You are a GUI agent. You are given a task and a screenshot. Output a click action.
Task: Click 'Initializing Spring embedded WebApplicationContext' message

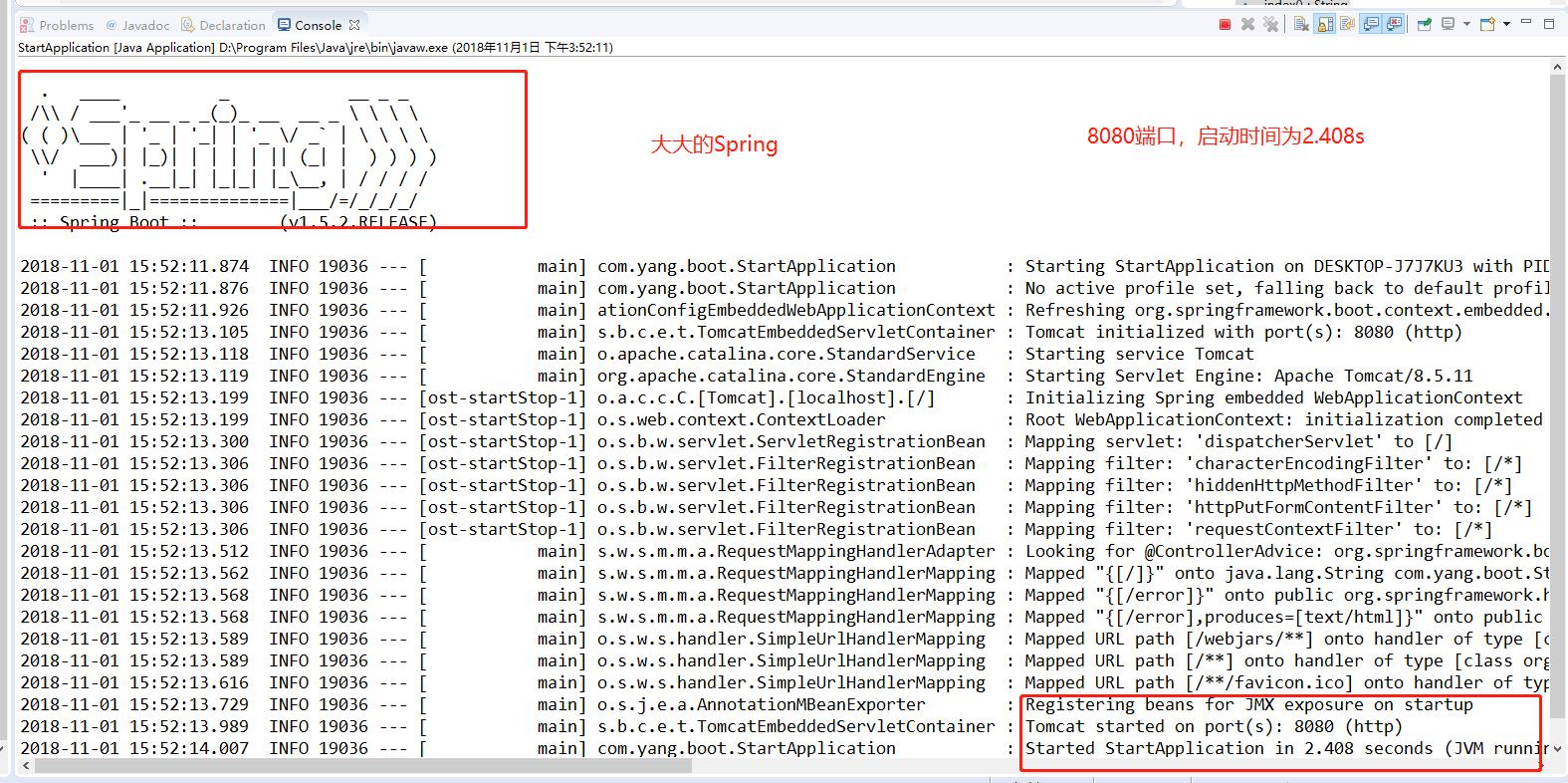pyautogui.click(x=1273, y=397)
